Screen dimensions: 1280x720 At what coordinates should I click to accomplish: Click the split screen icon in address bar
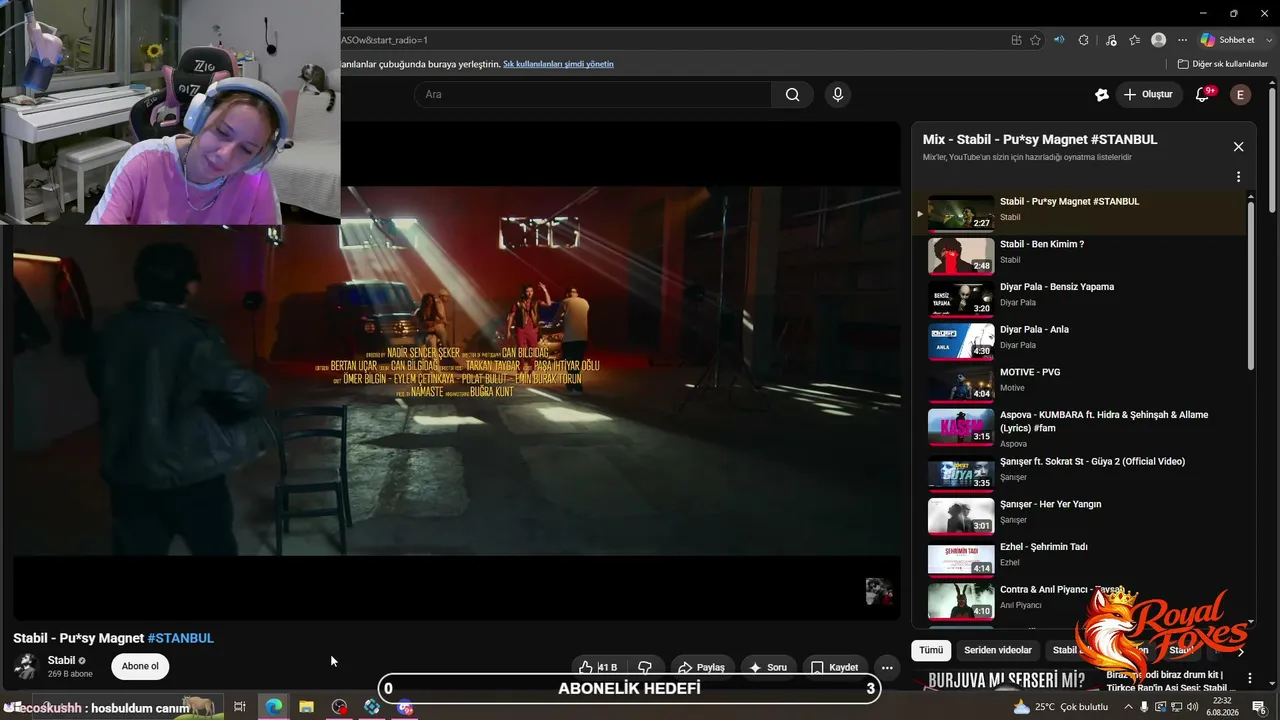[1016, 40]
